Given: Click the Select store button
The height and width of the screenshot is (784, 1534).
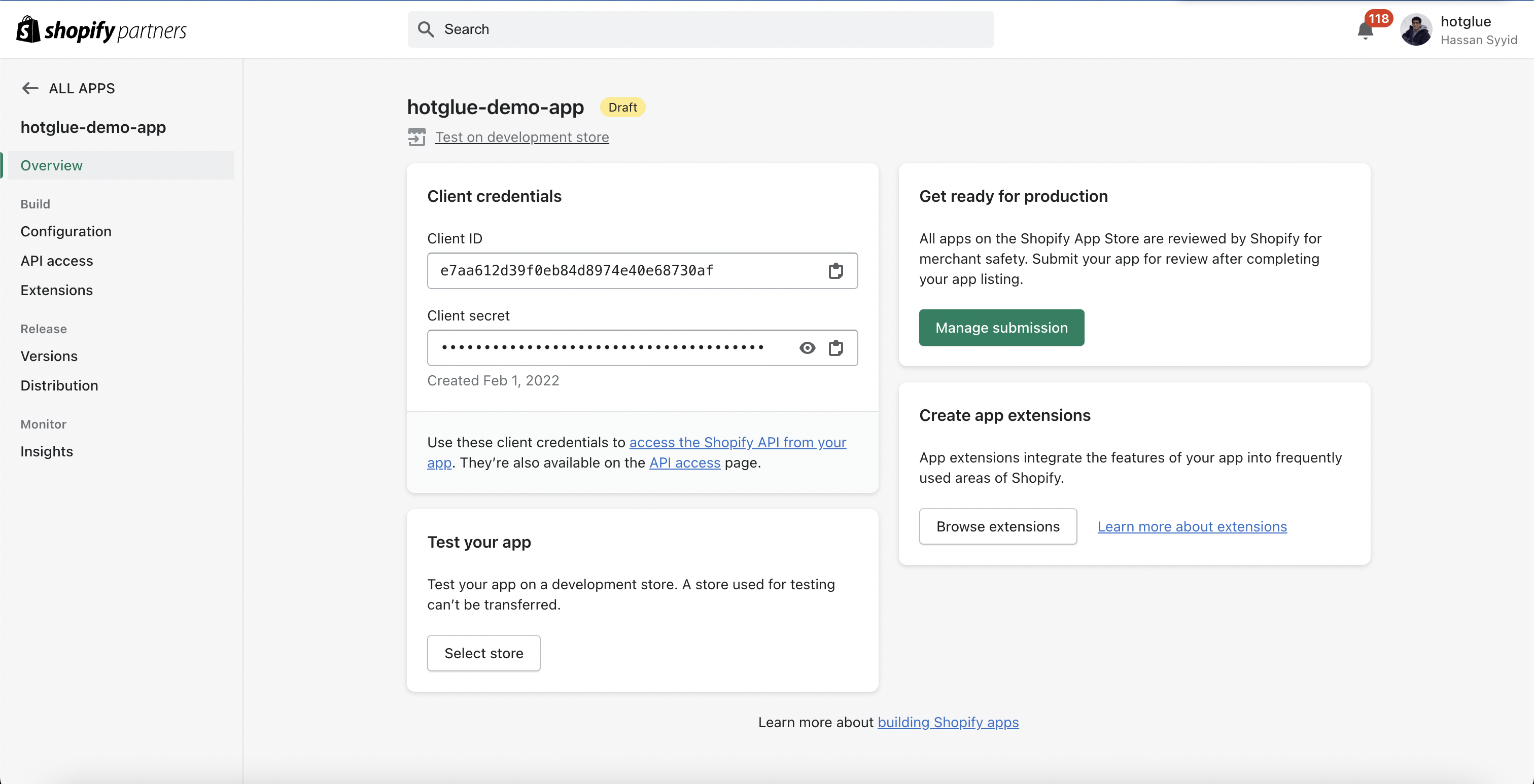Looking at the screenshot, I should (x=483, y=653).
